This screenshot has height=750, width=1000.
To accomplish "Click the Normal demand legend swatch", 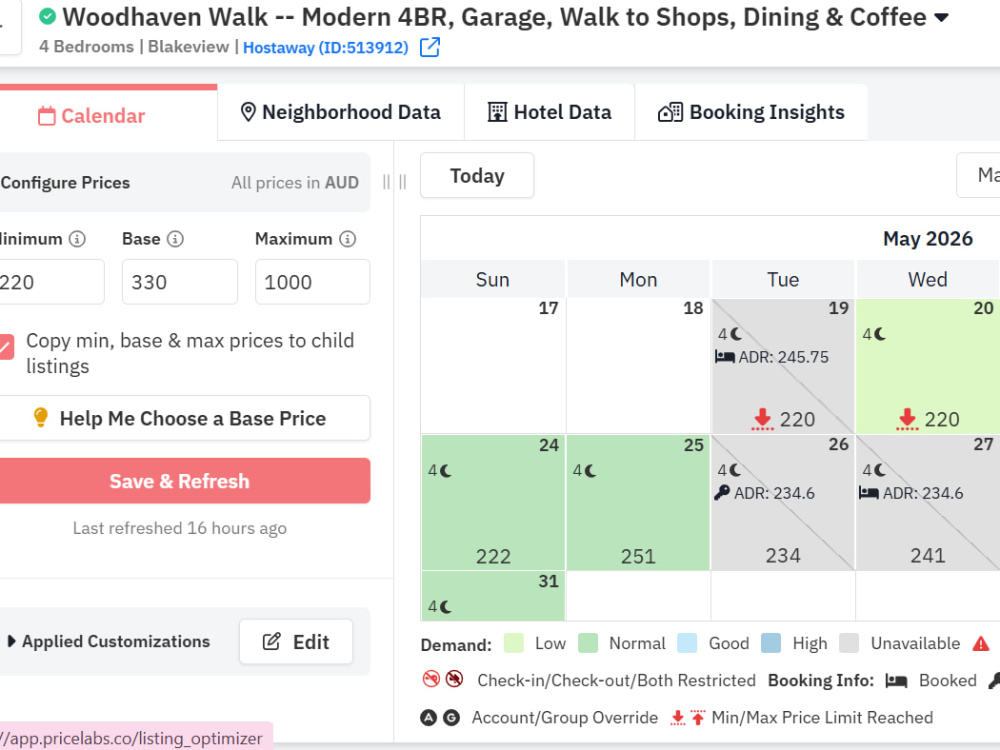I will tap(587, 643).
